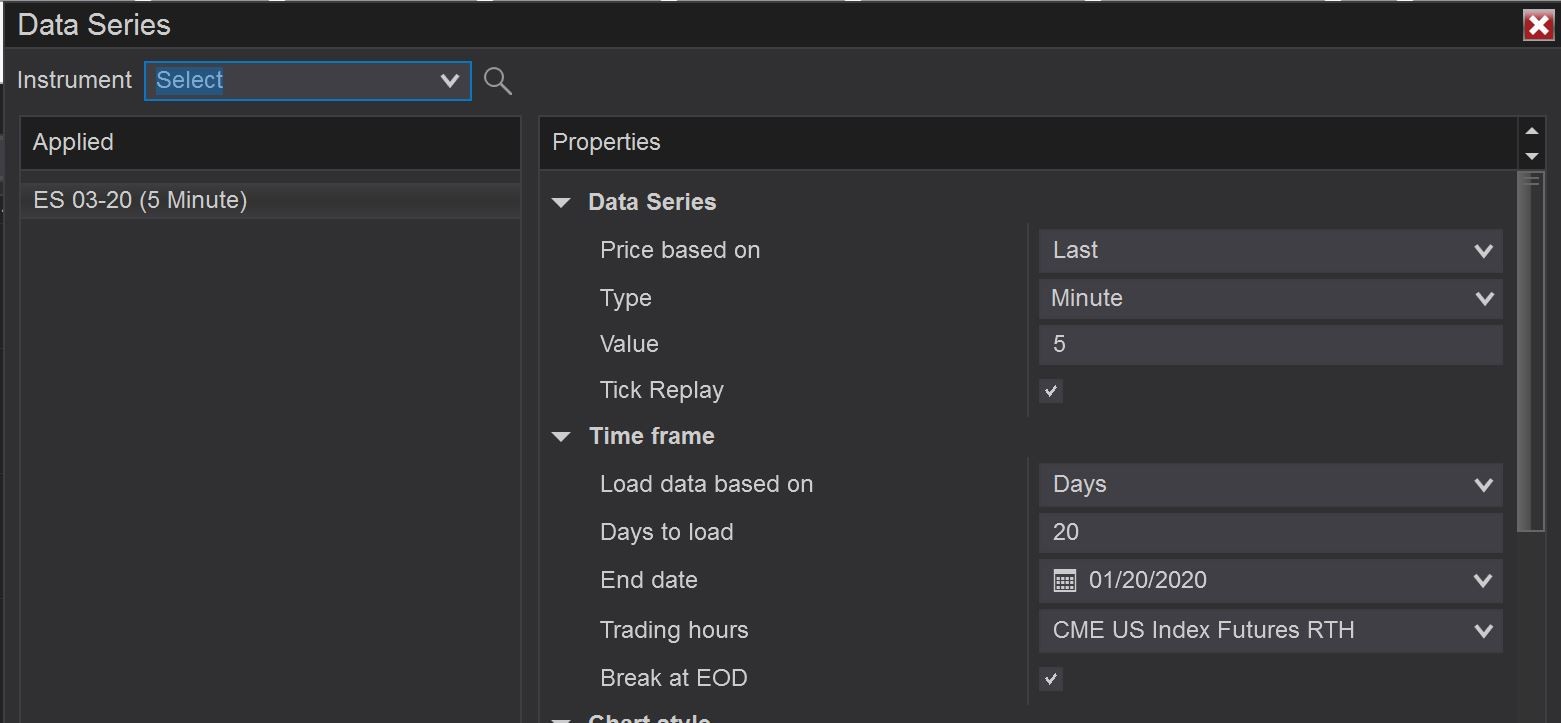Collapse the Time frame section

pyautogui.click(x=562, y=437)
